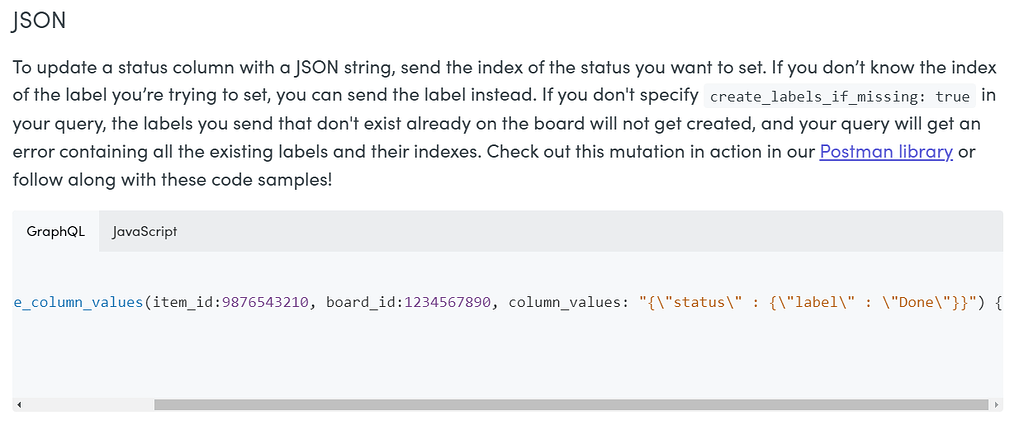Click the blue e_column_values function name
This screenshot has height=425, width=1024.
(78, 302)
